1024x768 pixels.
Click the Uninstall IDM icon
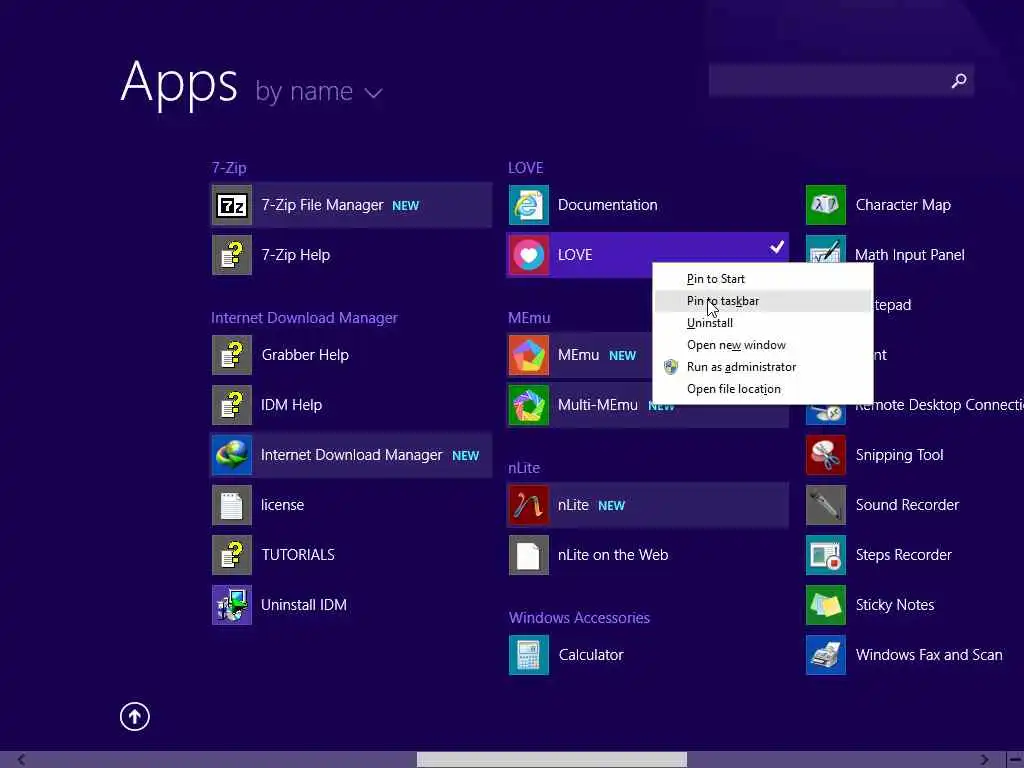(232, 605)
